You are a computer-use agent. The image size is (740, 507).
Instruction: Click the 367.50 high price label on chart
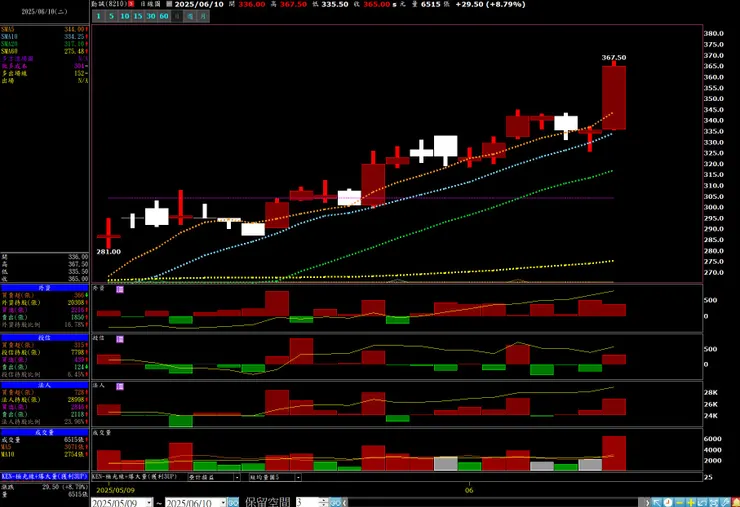(614, 57)
